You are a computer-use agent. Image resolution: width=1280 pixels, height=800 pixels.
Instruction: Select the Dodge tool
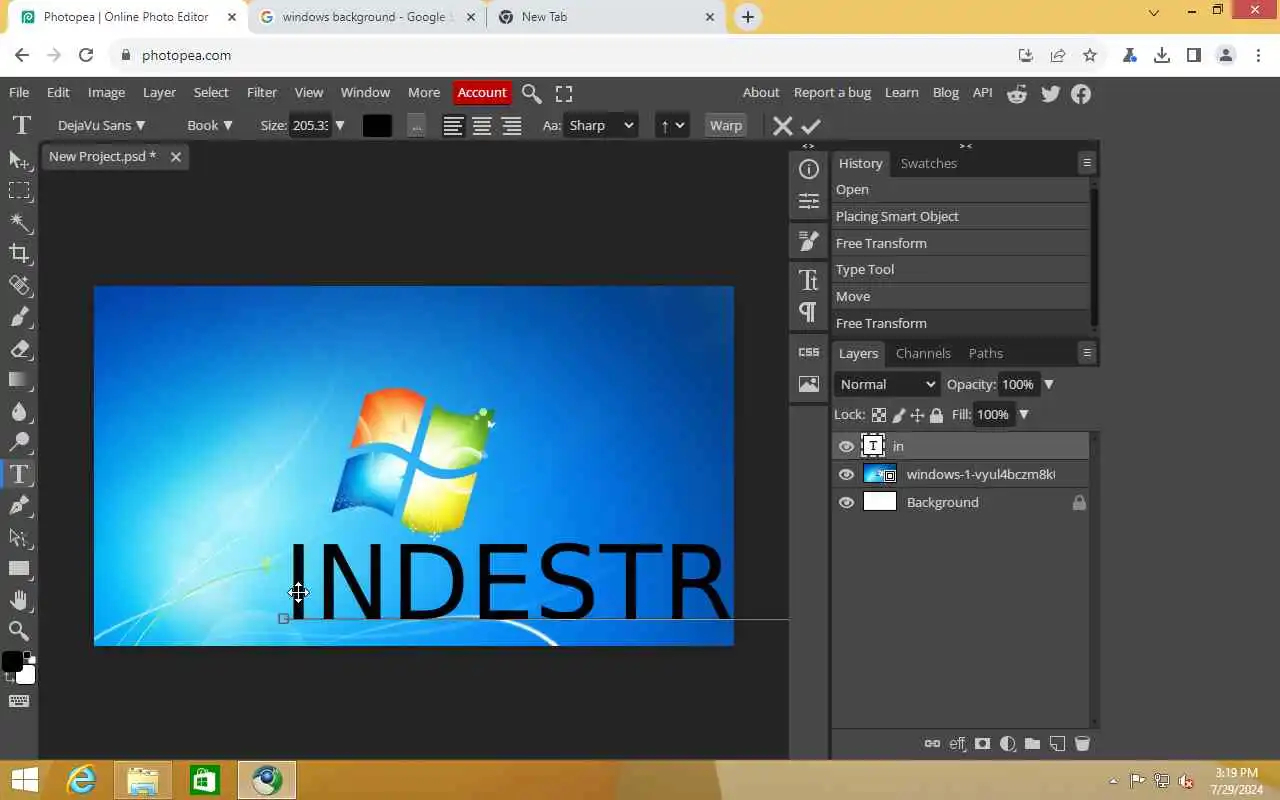pyautogui.click(x=19, y=442)
